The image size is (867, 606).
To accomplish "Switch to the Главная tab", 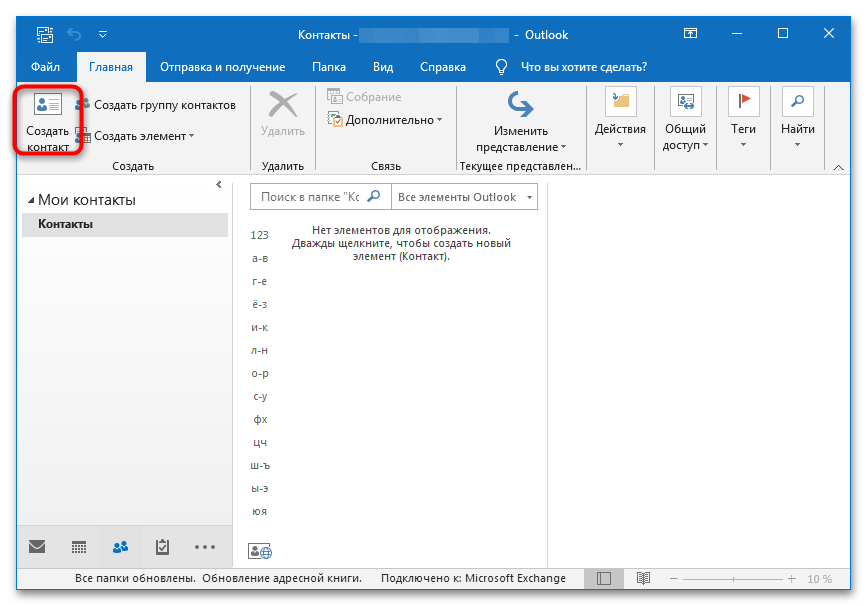I will click(111, 67).
